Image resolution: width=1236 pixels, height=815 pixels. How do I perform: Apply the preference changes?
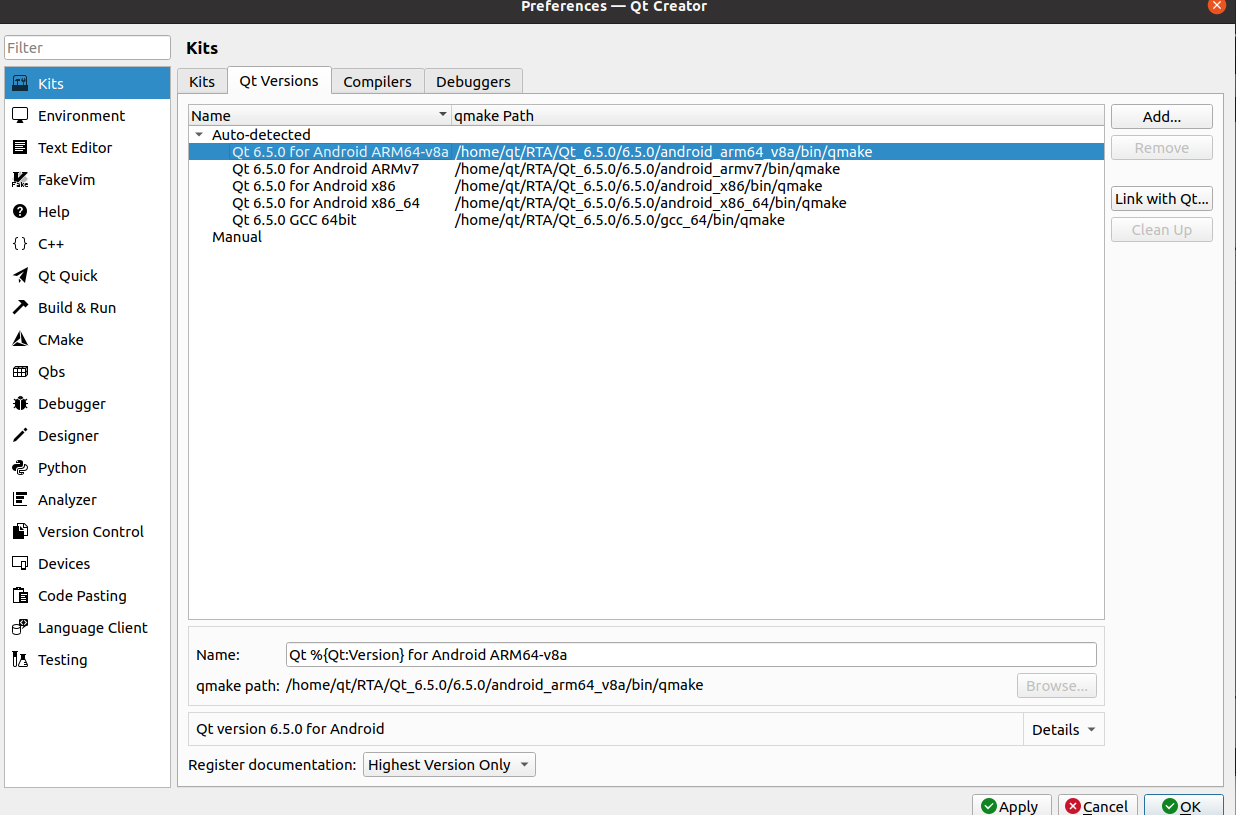point(1011,806)
